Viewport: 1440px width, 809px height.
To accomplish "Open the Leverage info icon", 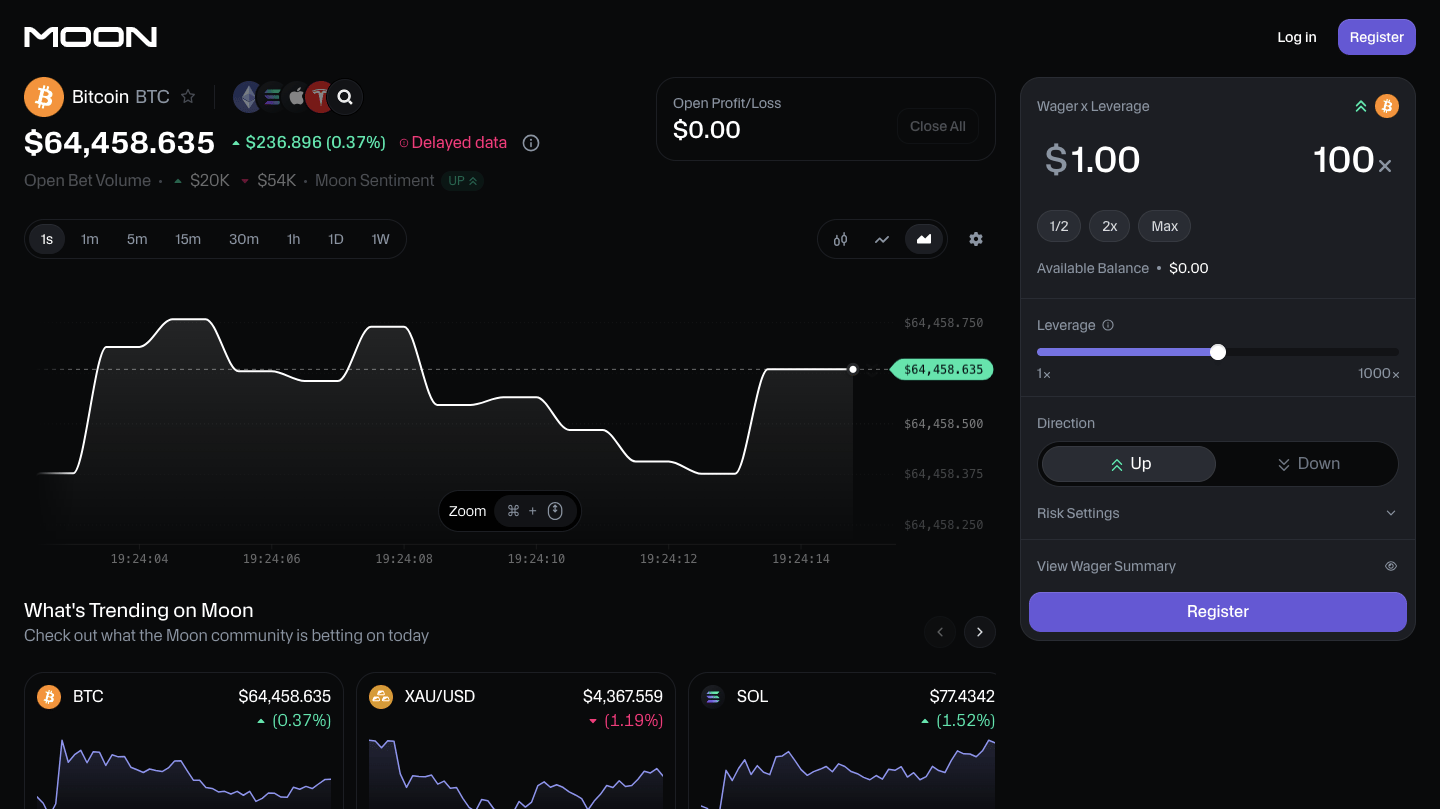I will [1108, 325].
